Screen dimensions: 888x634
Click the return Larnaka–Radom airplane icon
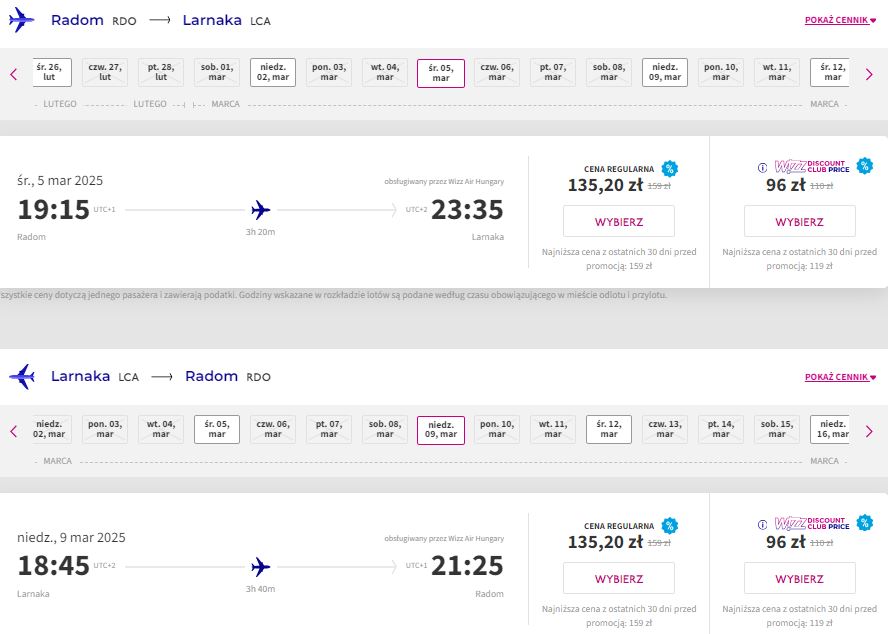point(22,376)
